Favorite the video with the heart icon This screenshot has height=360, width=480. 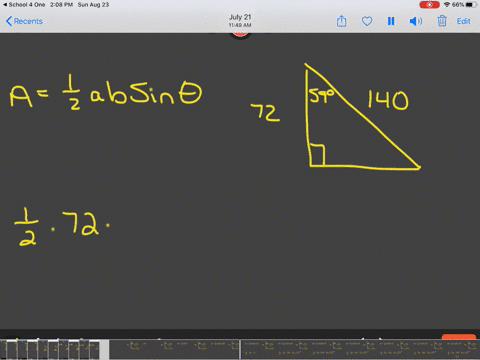(x=367, y=22)
